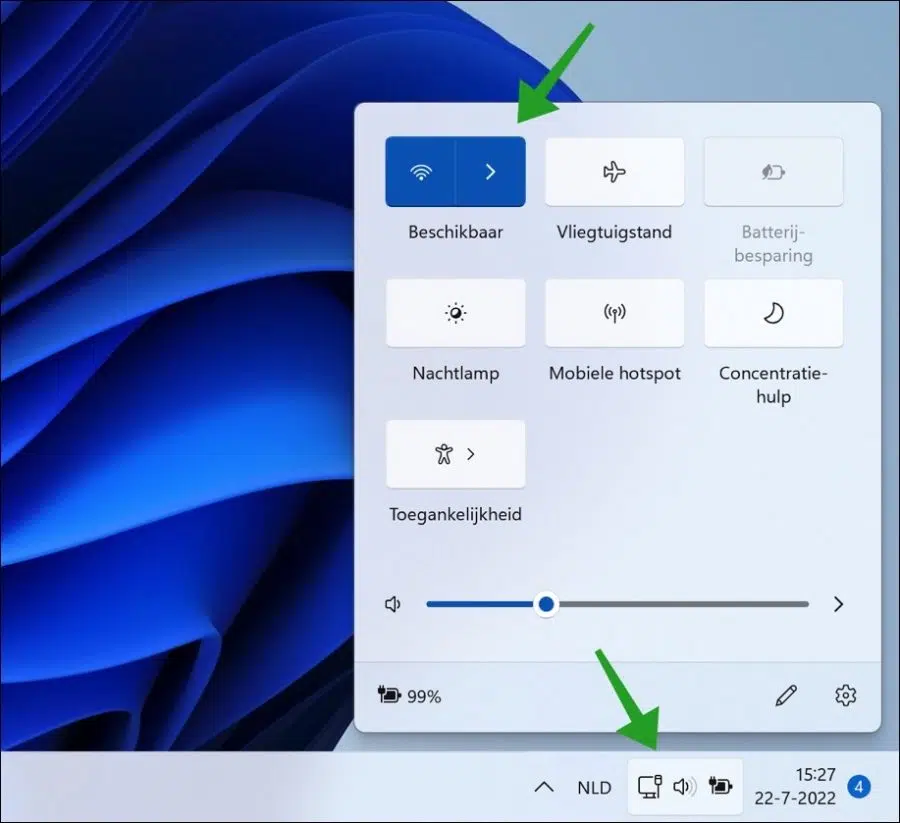Click the Beschikbaar label

pos(456,232)
